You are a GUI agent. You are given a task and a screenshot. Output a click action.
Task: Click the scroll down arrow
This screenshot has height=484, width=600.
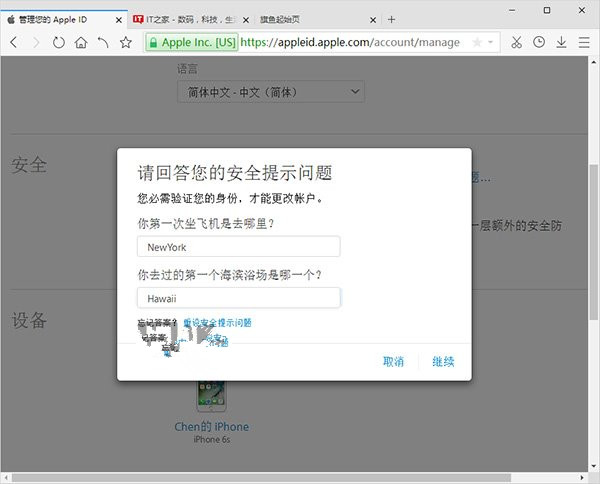(594, 466)
